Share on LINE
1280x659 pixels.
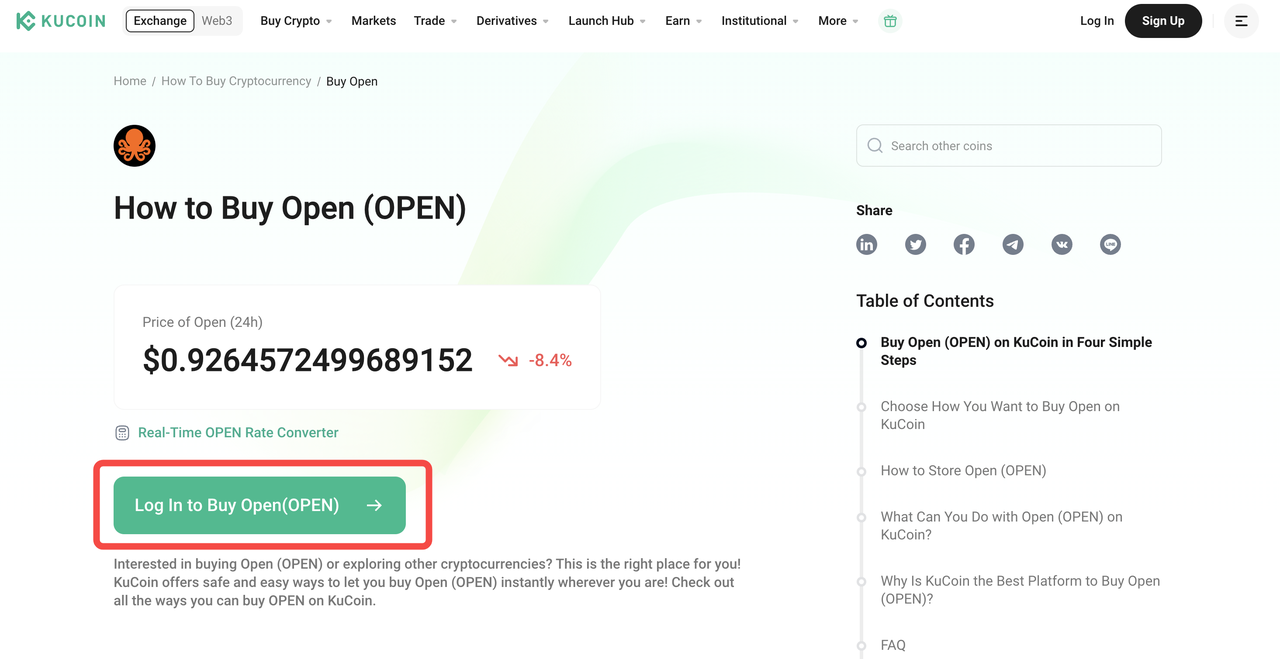point(1110,245)
